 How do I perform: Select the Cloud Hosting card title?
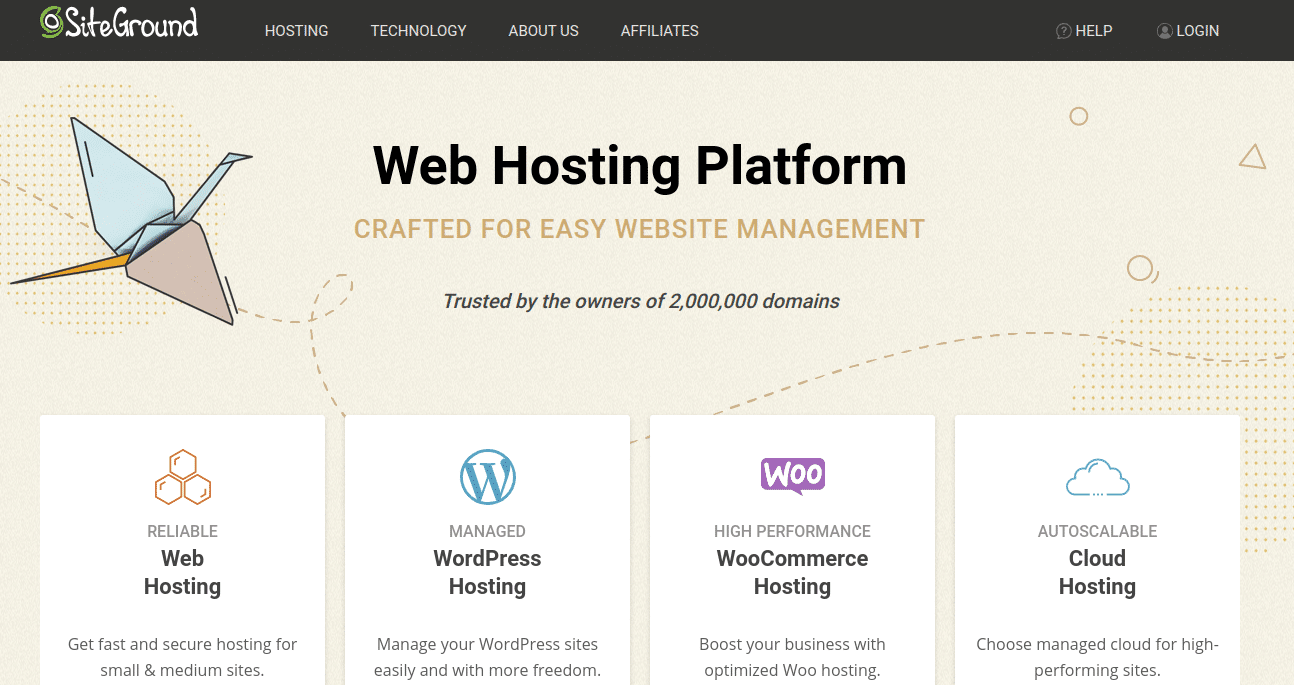pos(1097,572)
